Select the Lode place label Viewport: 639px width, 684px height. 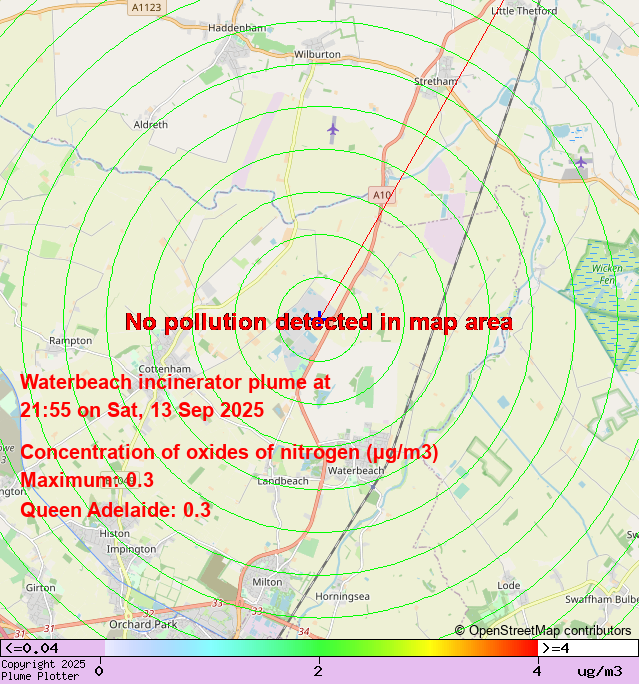[509, 585]
